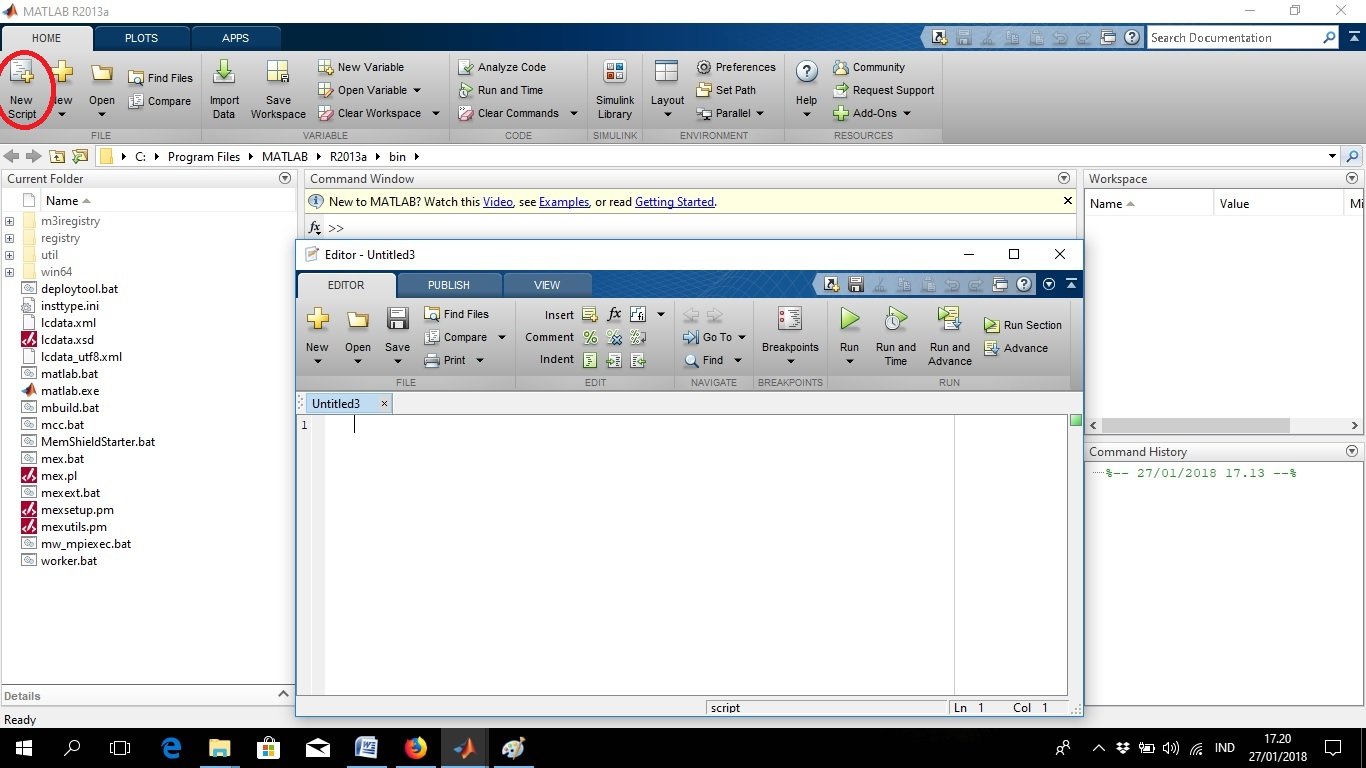The width and height of the screenshot is (1366, 768).
Task: Expand the m3iregistry folder
Action: (x=10, y=221)
